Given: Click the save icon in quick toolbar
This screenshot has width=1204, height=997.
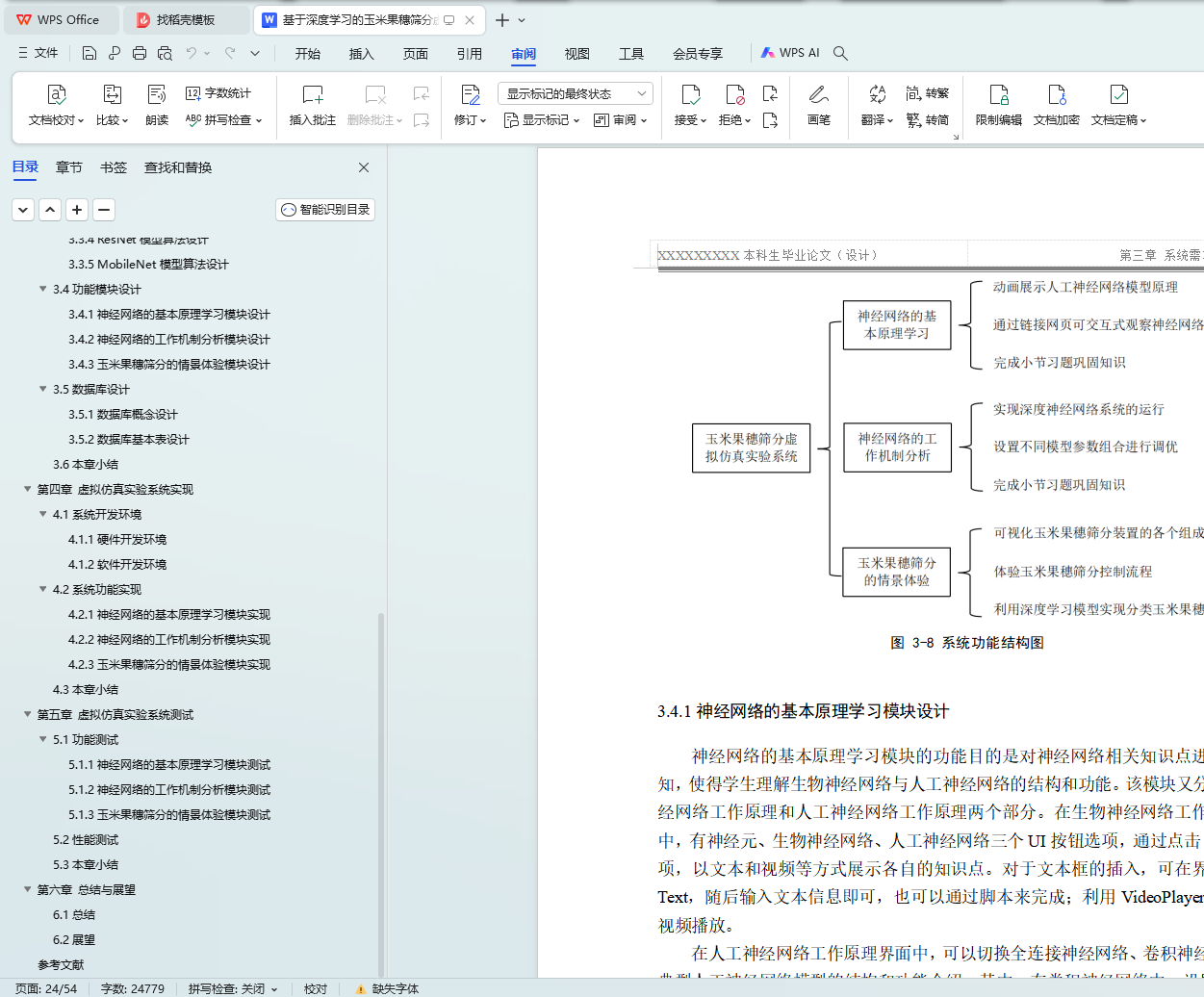Looking at the screenshot, I should click(x=90, y=53).
